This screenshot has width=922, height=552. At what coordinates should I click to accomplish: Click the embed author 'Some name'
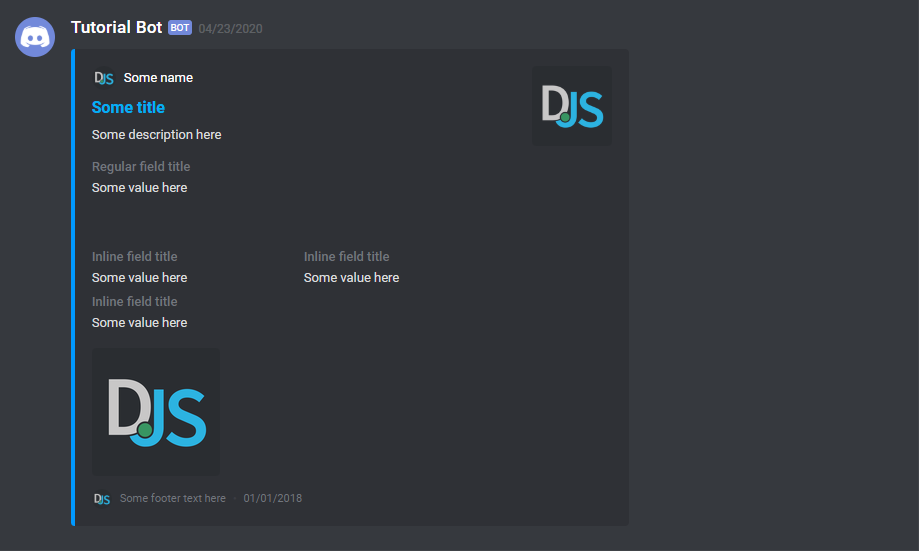[158, 78]
